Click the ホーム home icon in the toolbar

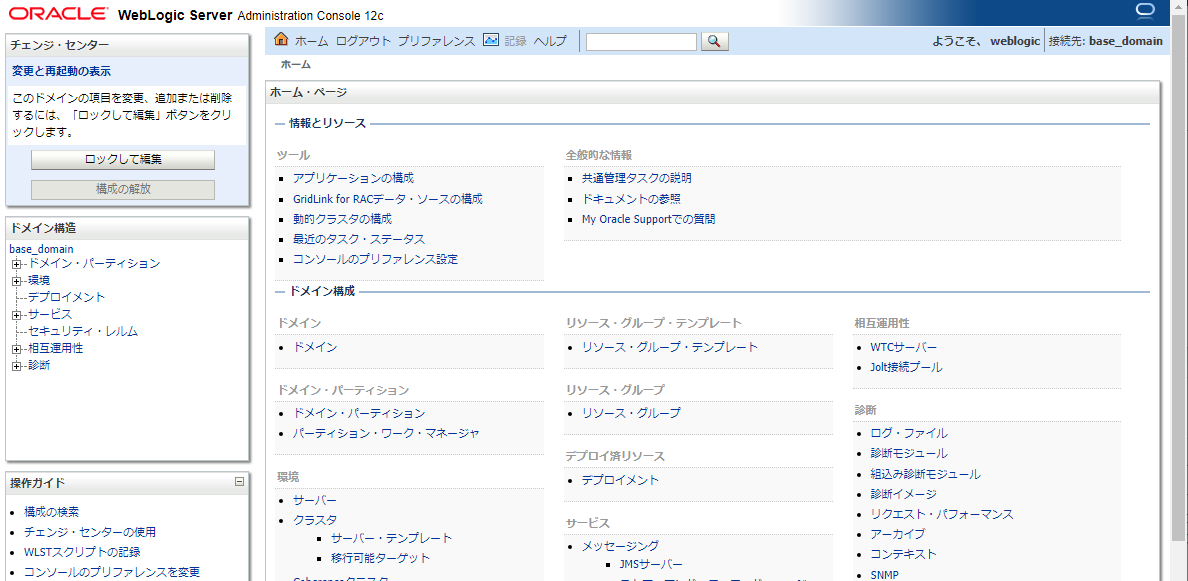(283, 41)
